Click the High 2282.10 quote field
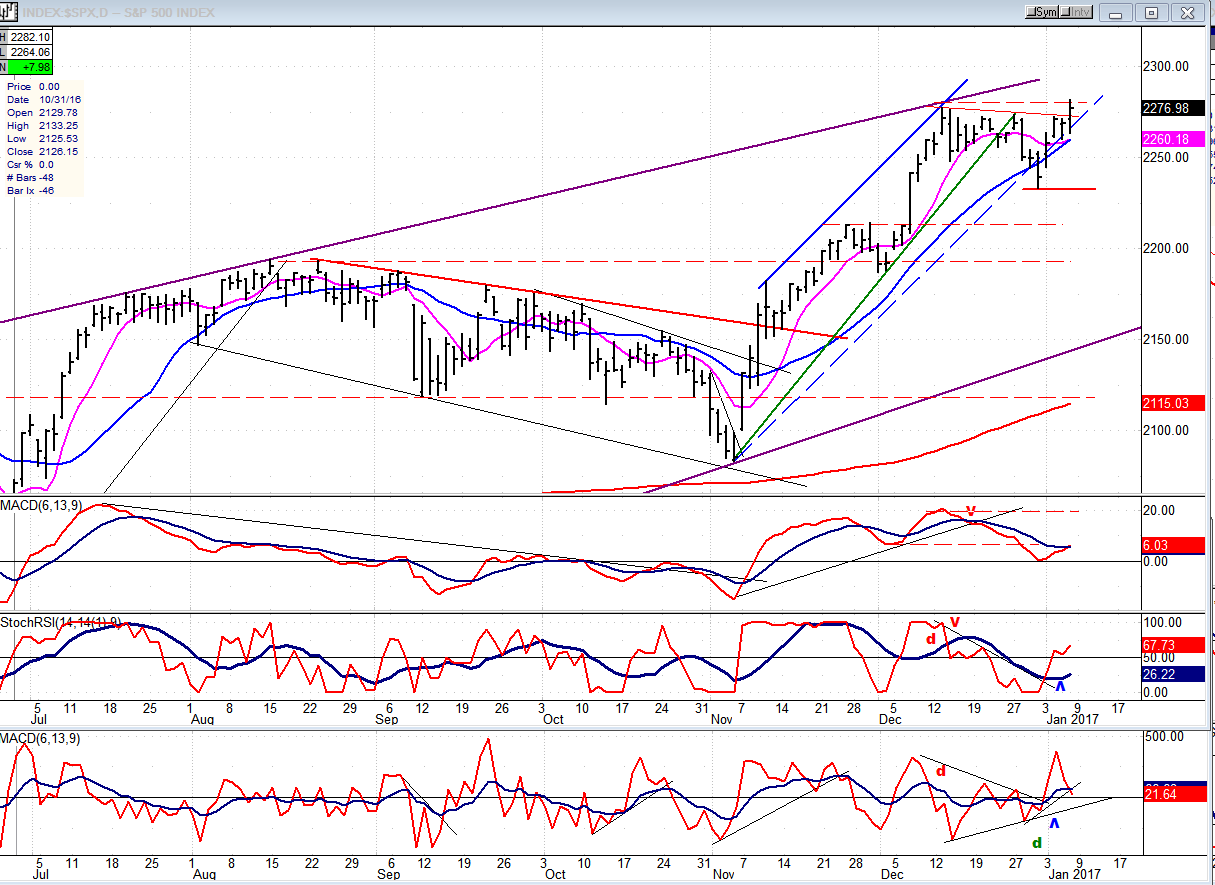The width and height of the screenshot is (1215, 885). [x=29, y=37]
